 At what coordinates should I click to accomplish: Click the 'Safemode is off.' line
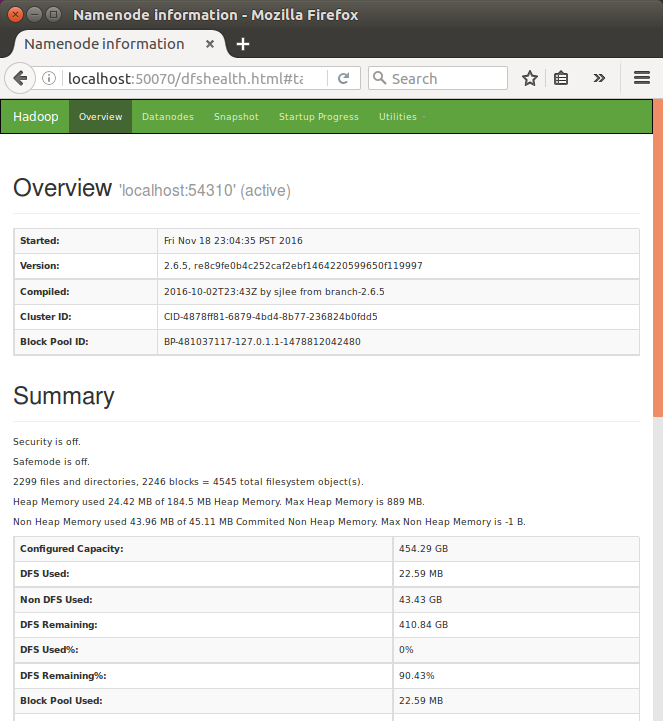tap(51, 461)
